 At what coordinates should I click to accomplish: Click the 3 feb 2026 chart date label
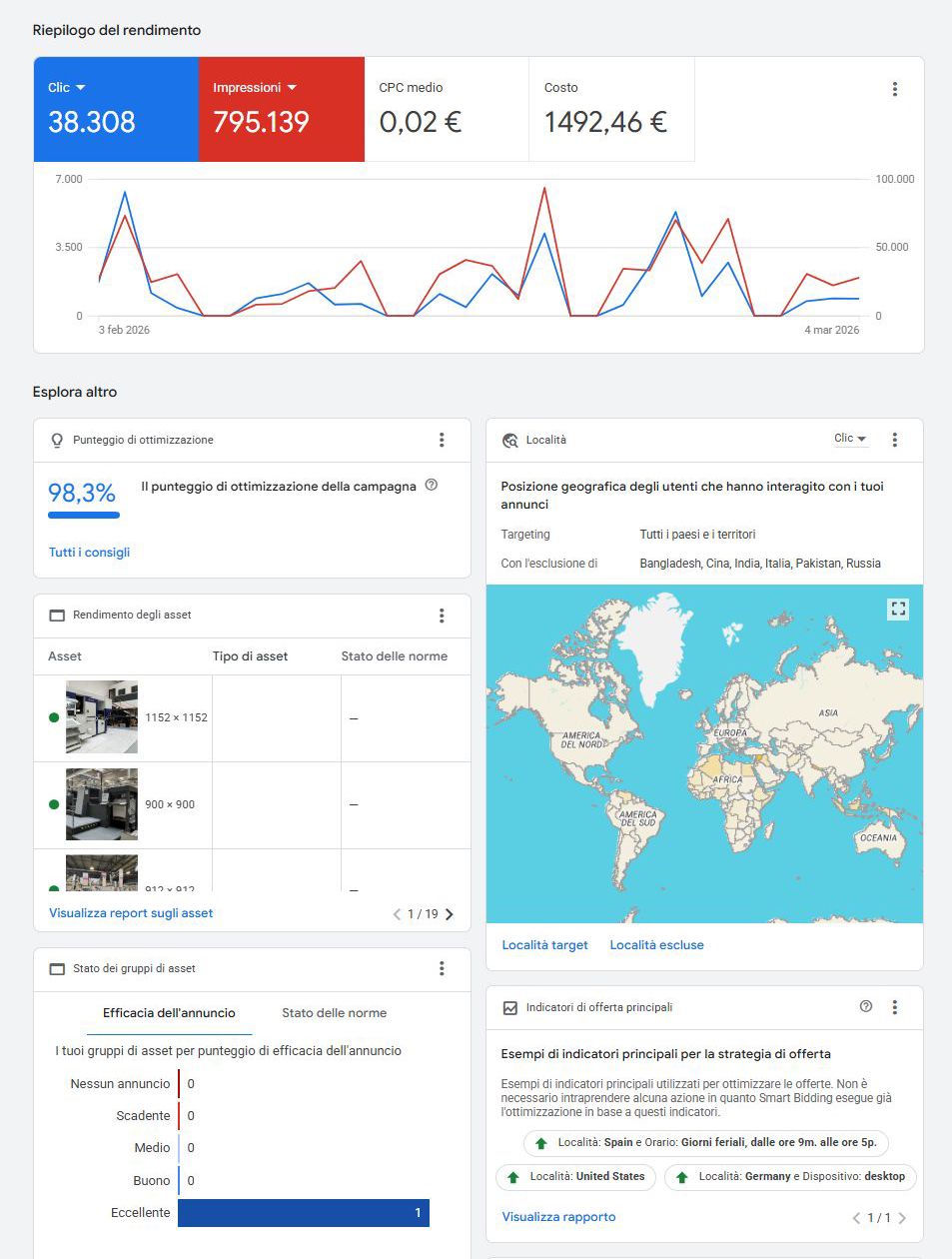pyautogui.click(x=124, y=330)
